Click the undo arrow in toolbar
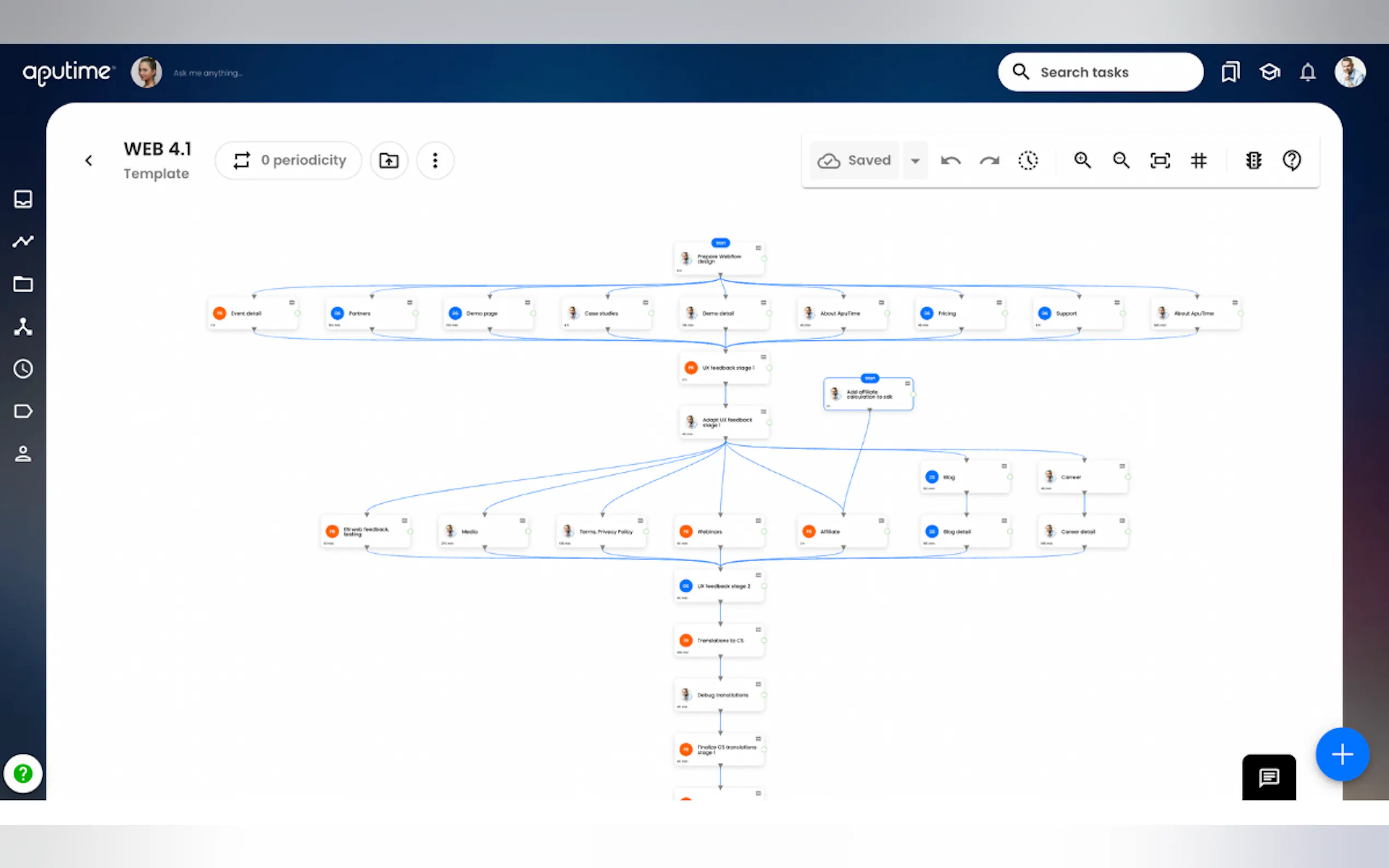The height and width of the screenshot is (868, 1389). click(951, 161)
